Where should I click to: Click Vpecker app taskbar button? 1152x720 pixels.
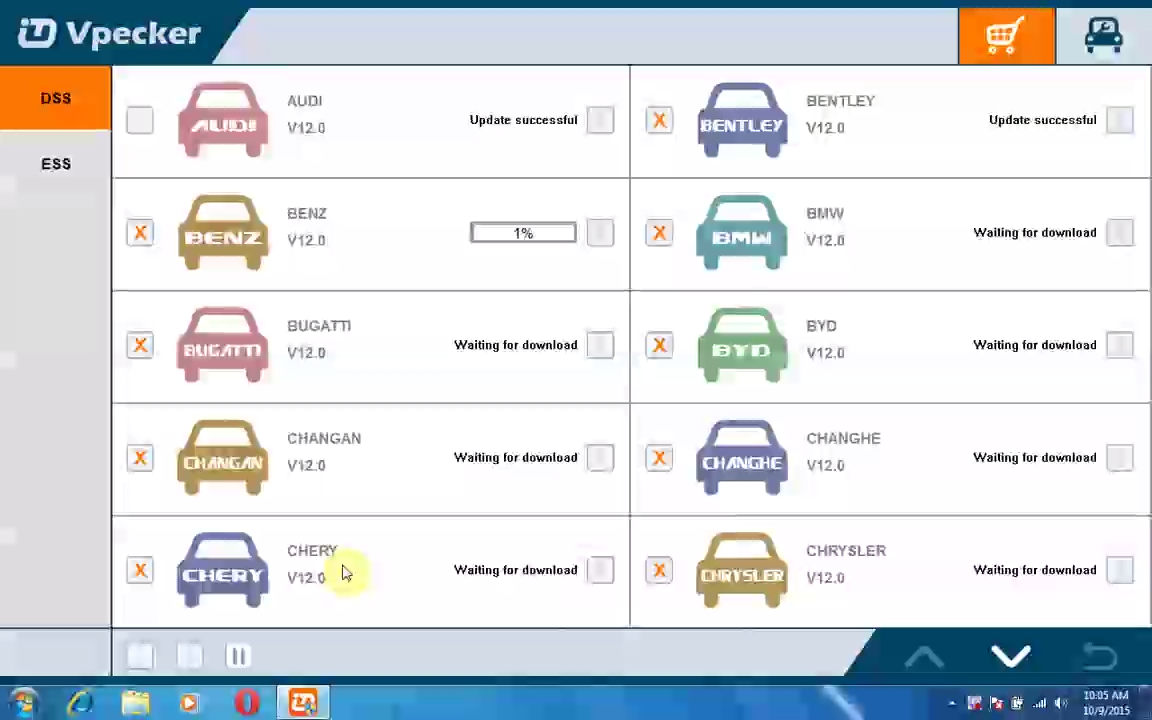tap(303, 703)
